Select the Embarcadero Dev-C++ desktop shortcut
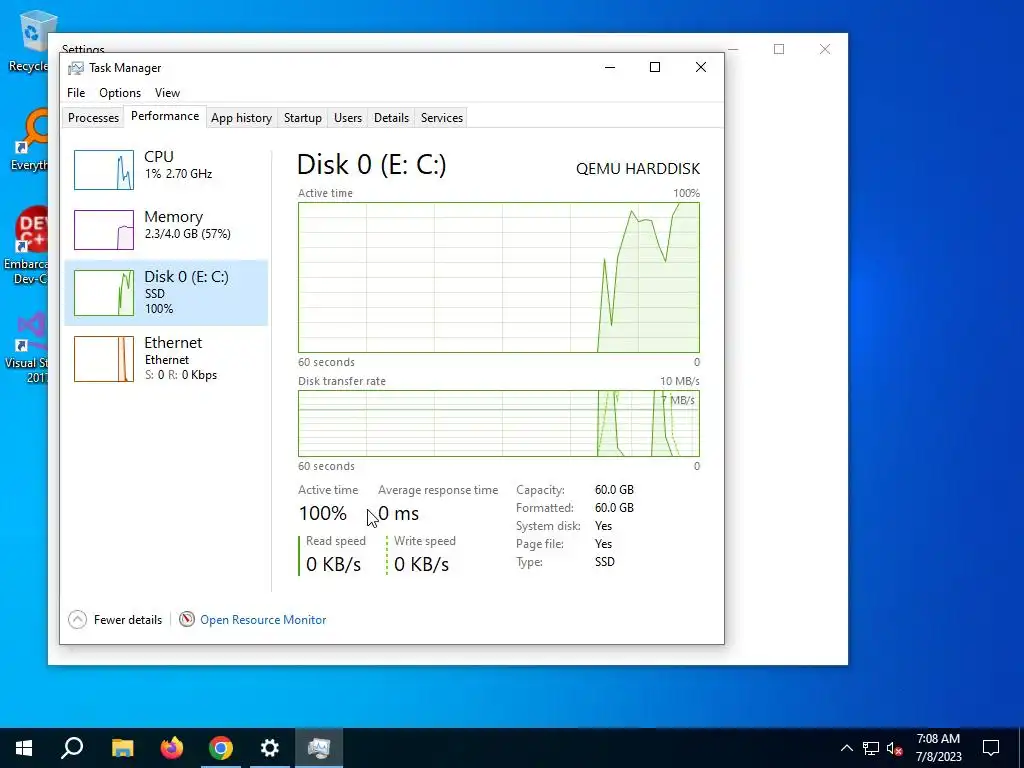 [x=26, y=246]
